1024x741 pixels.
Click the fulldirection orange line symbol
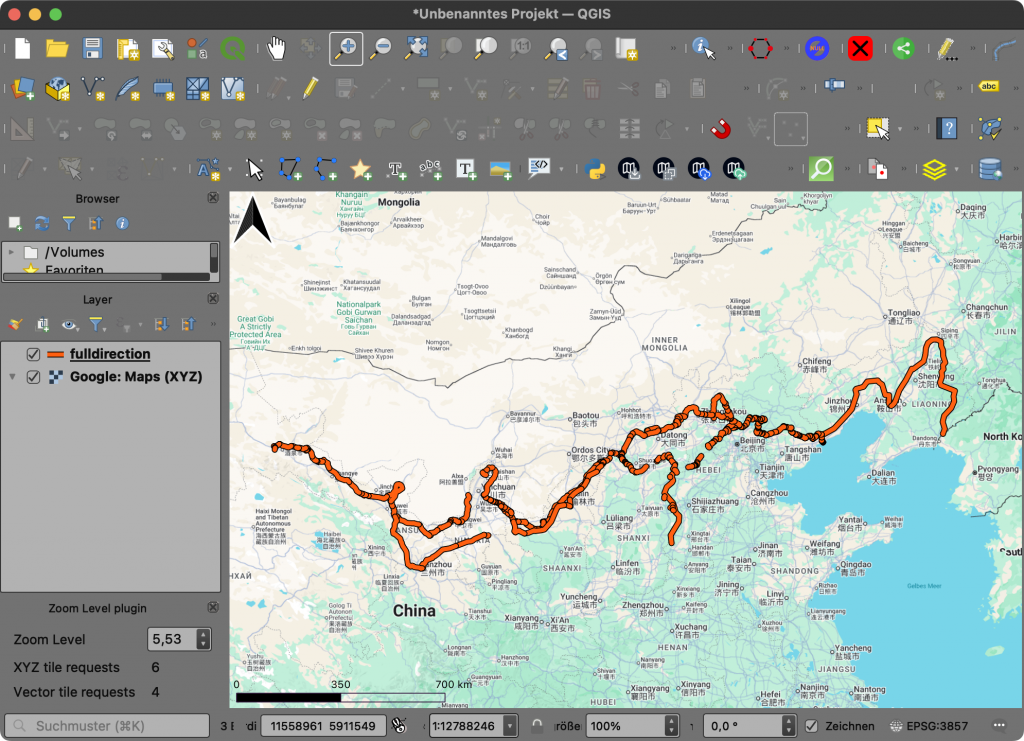(56, 355)
